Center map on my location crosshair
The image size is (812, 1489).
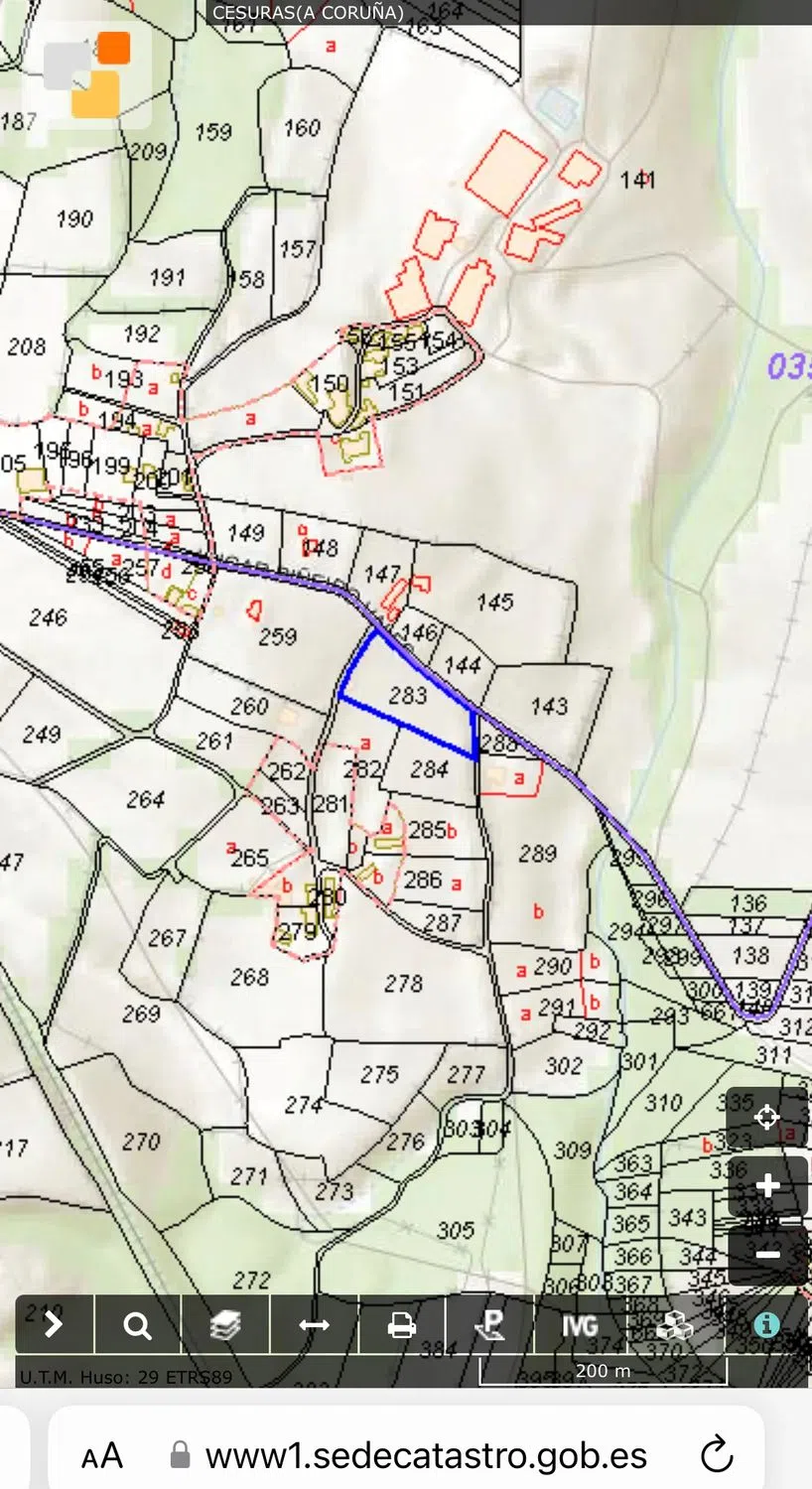point(766,1117)
